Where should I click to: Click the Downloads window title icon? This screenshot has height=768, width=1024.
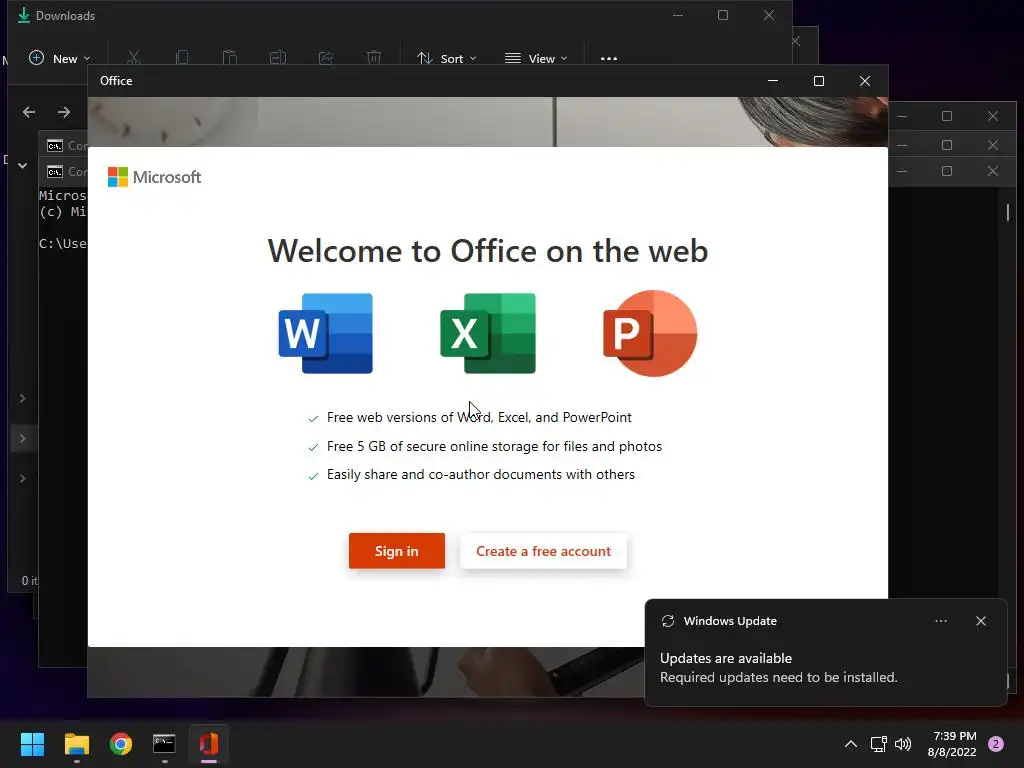[24, 15]
